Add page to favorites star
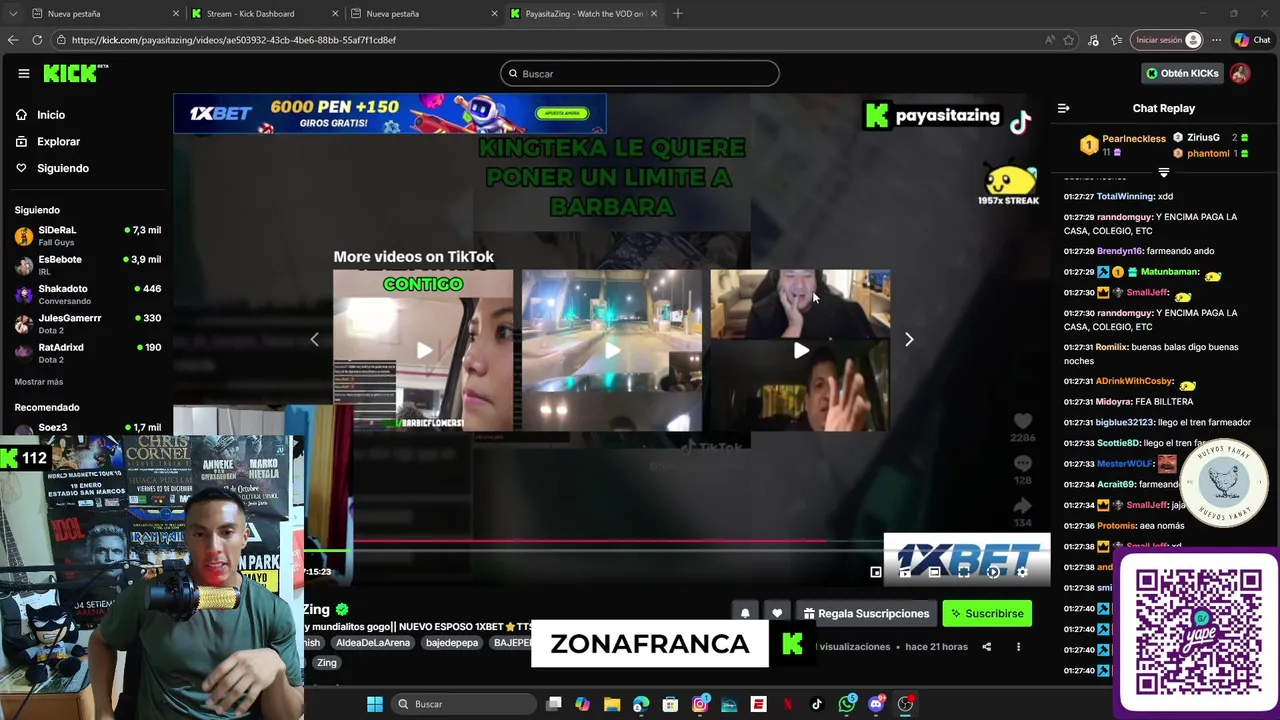The image size is (1280, 720). 1069,40
